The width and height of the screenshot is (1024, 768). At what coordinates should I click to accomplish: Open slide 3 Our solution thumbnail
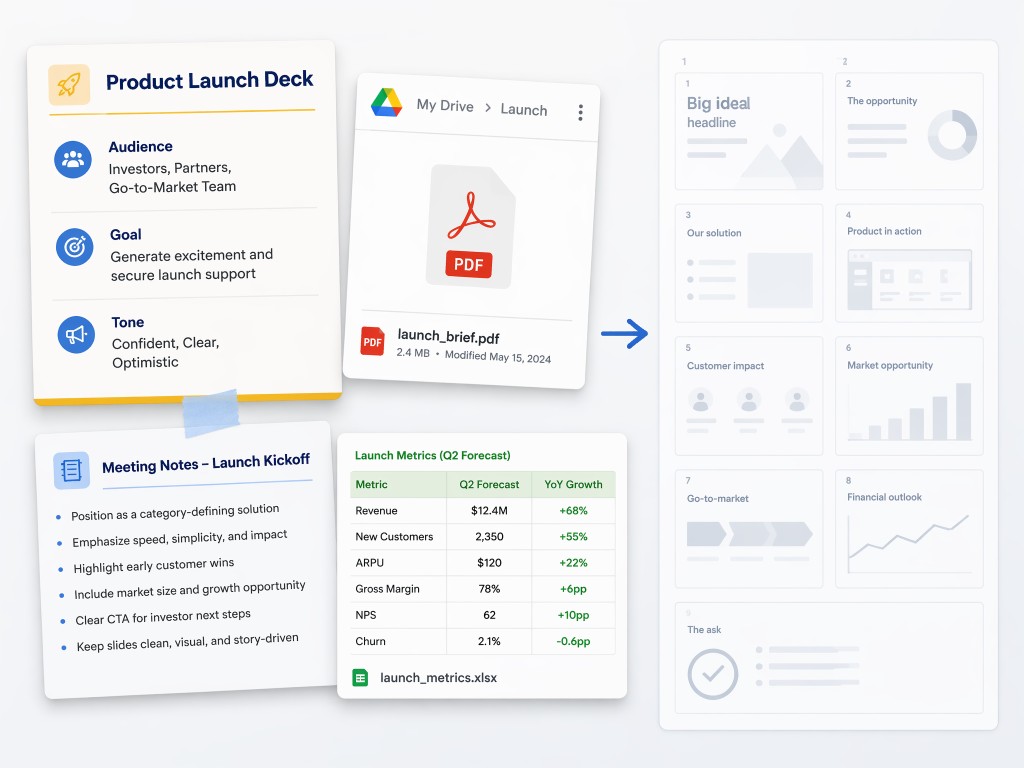click(x=749, y=263)
